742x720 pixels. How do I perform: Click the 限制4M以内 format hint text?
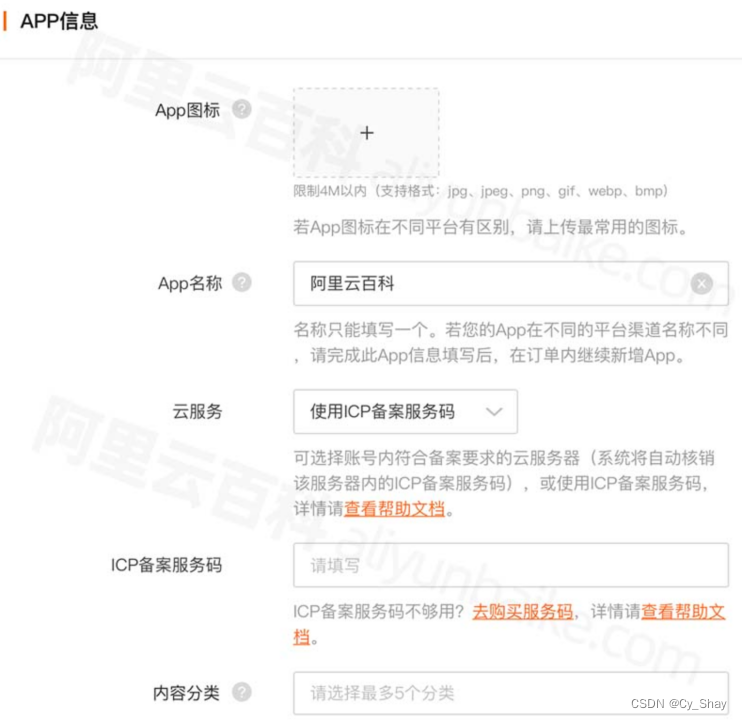click(481, 191)
